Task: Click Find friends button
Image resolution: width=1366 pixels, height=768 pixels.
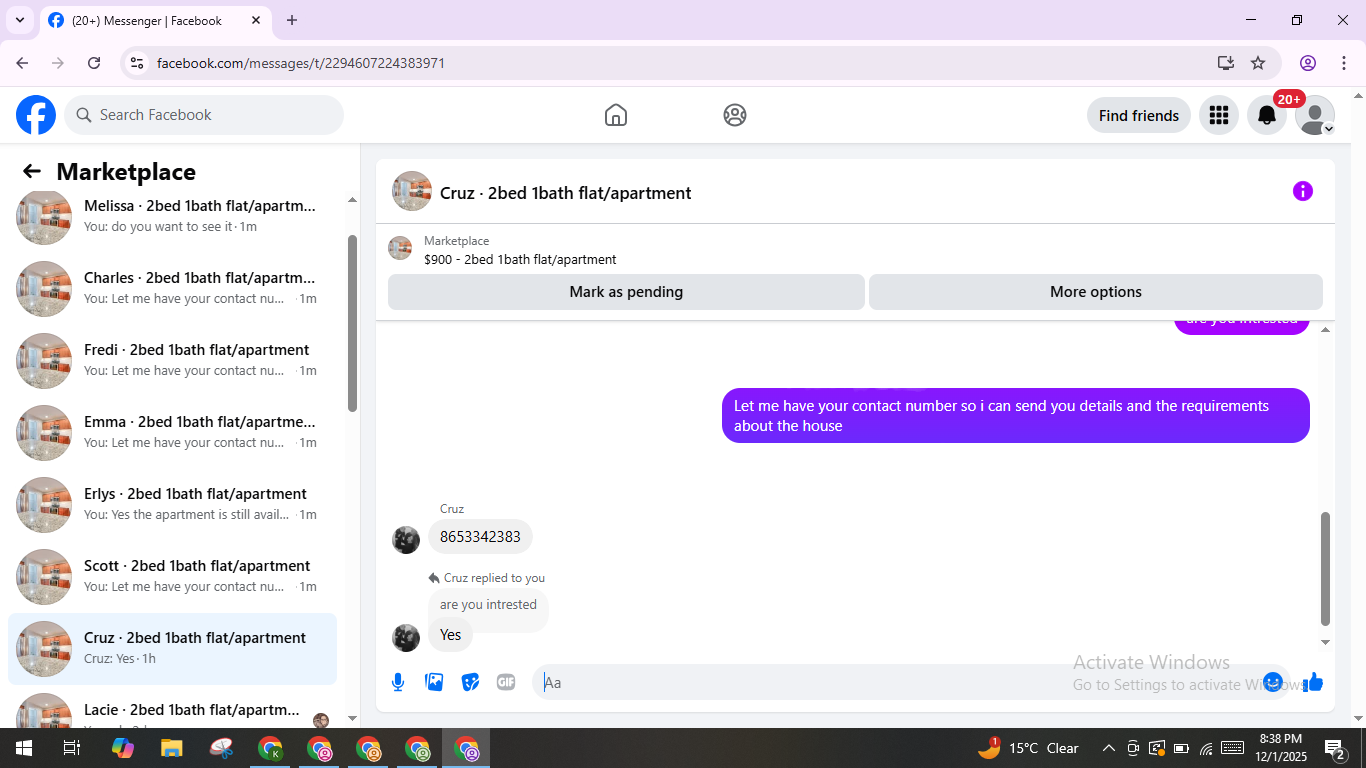Action: pos(1138,115)
